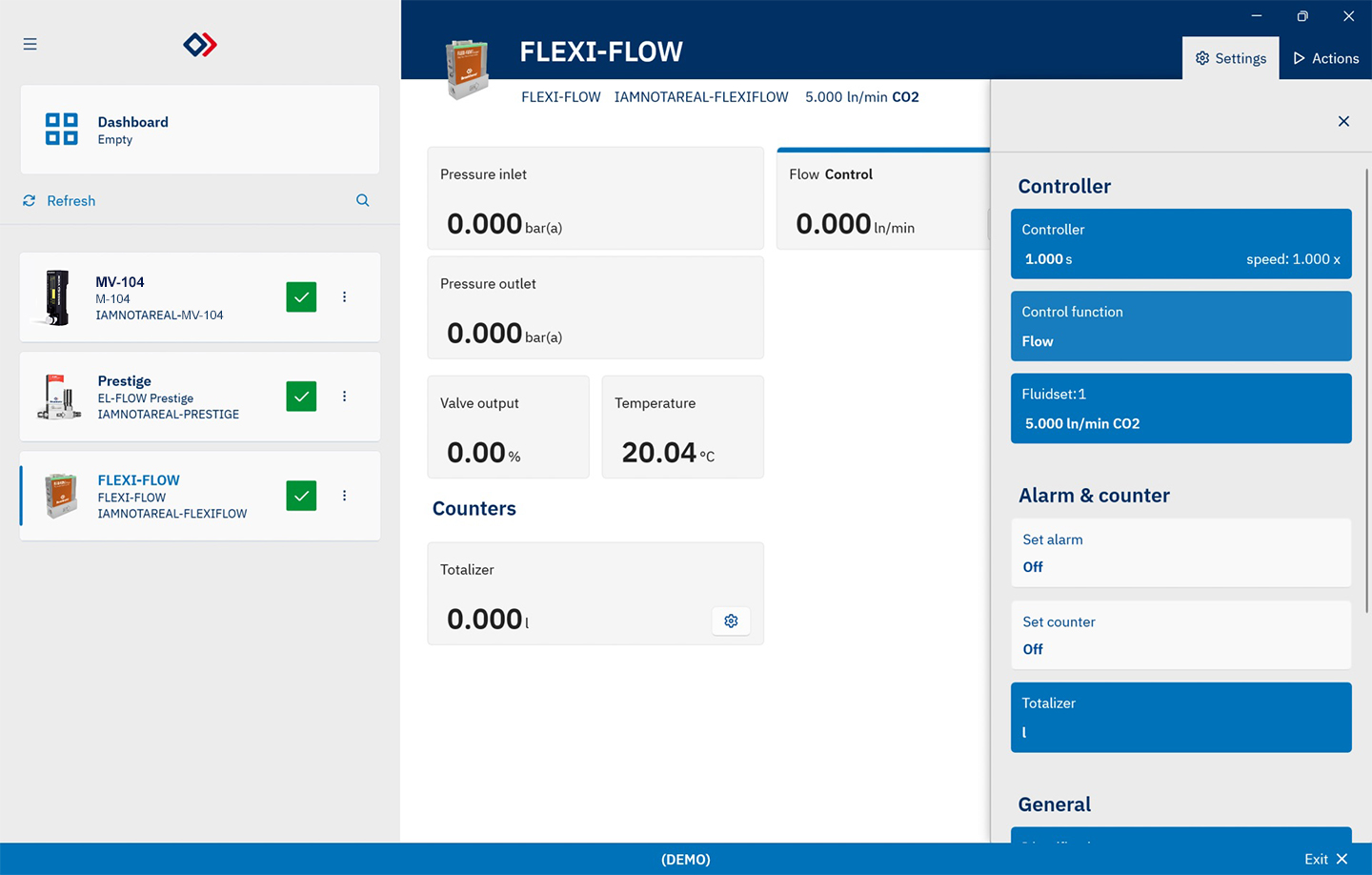This screenshot has width=1372, height=875.
Task: Click the device search magnifier icon
Action: [363, 201]
